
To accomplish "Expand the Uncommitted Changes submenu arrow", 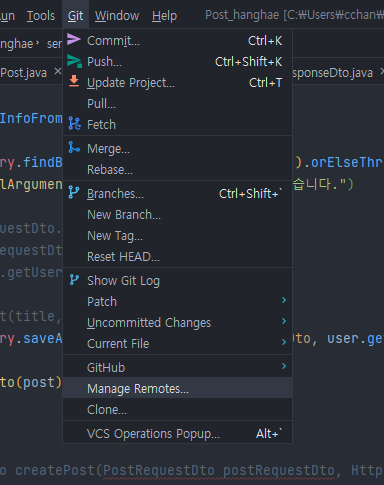I will point(284,321).
